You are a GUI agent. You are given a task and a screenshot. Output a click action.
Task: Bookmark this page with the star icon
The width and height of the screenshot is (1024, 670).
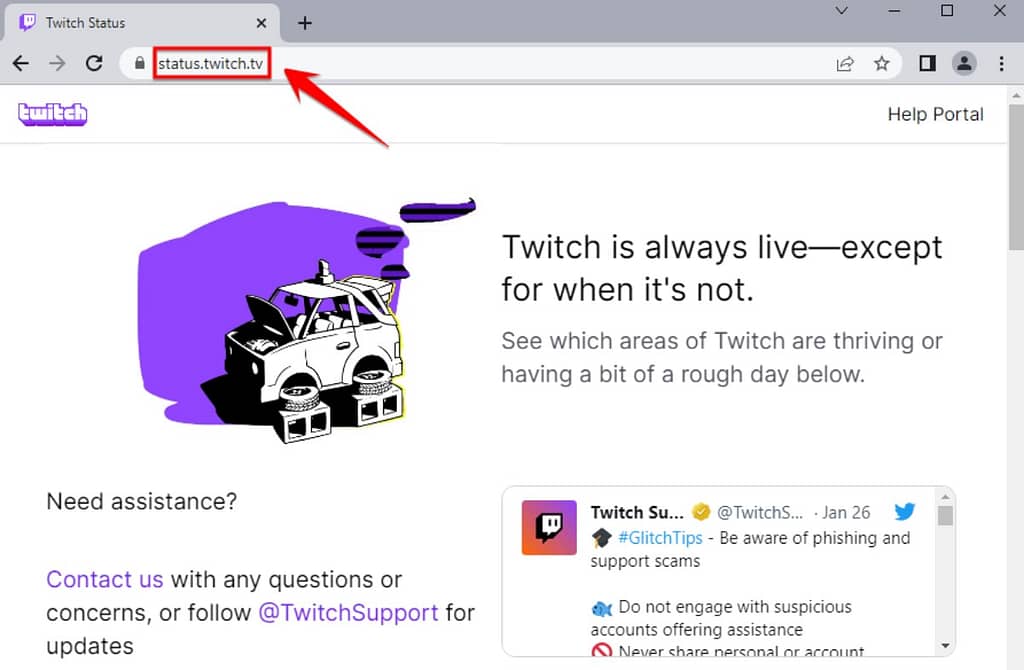coord(882,63)
